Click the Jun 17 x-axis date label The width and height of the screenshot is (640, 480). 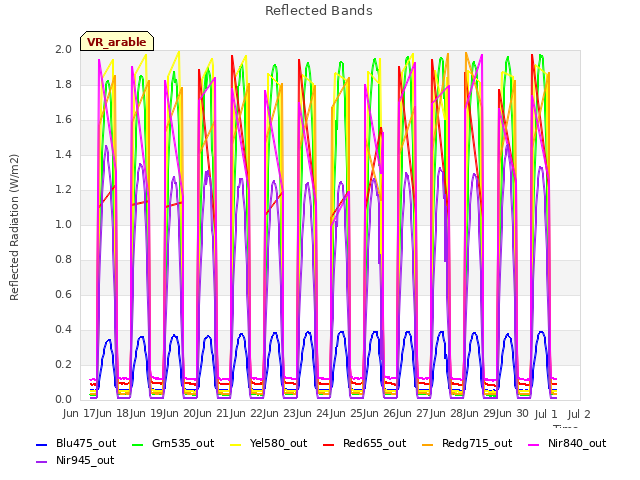click(78, 413)
